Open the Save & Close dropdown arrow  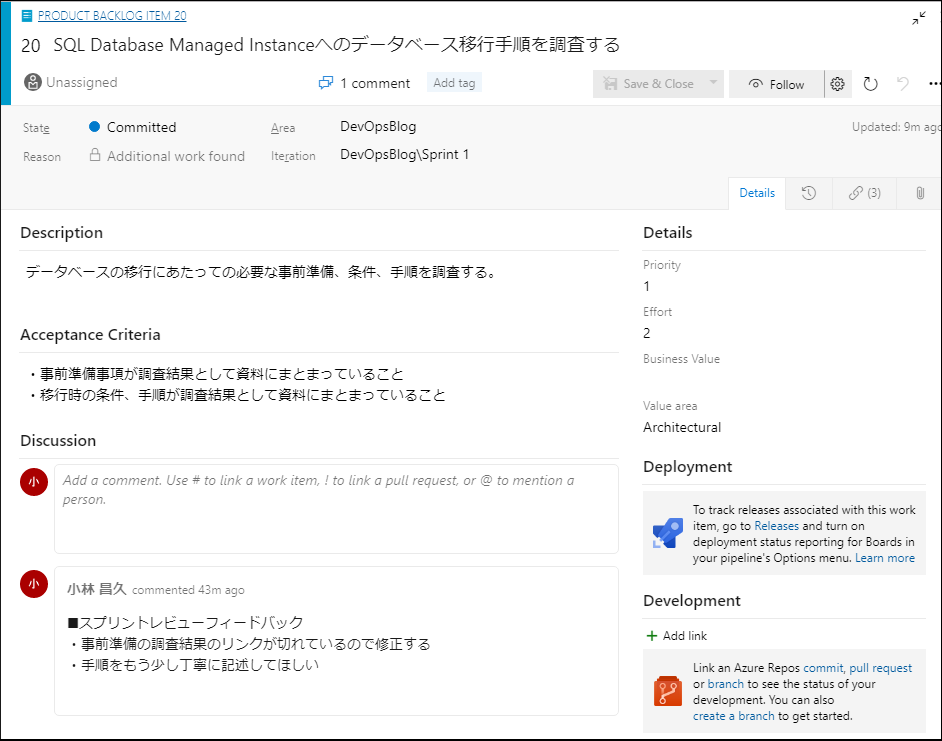tap(712, 83)
